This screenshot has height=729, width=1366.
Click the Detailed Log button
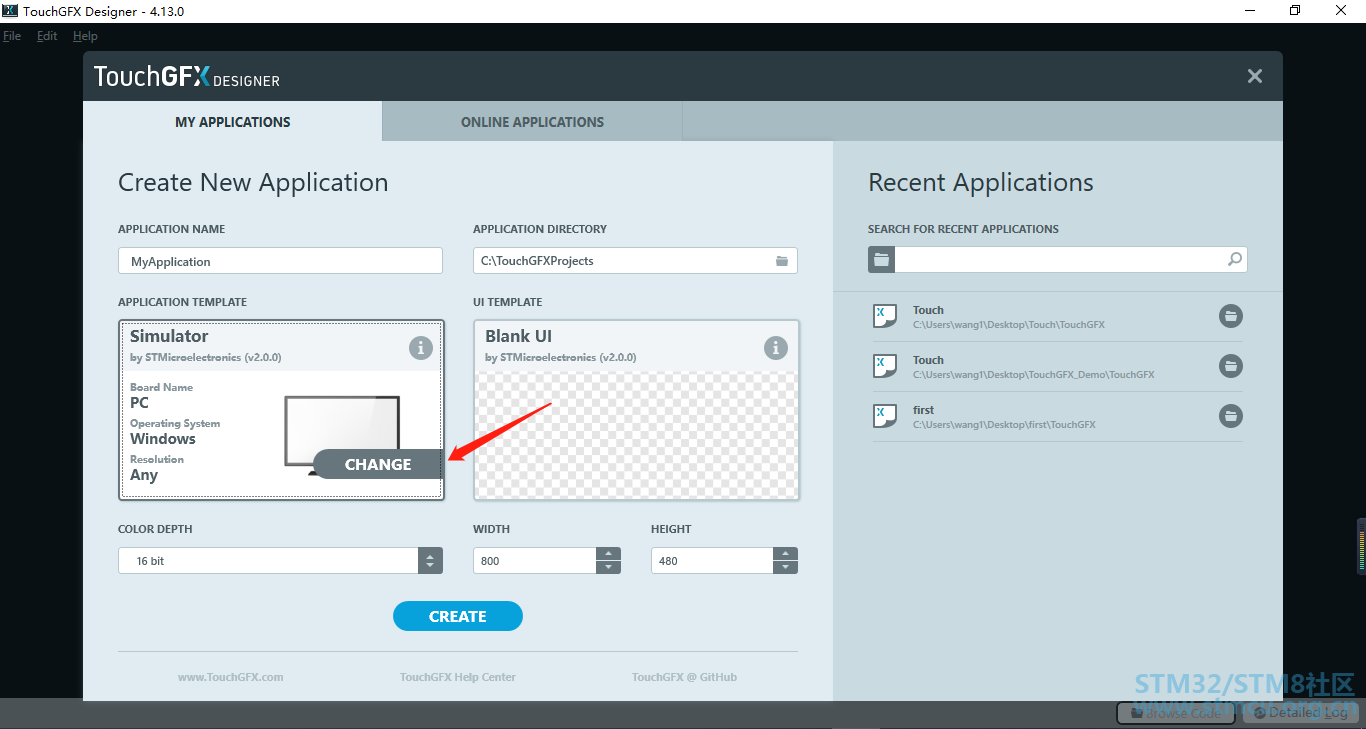click(1300, 713)
